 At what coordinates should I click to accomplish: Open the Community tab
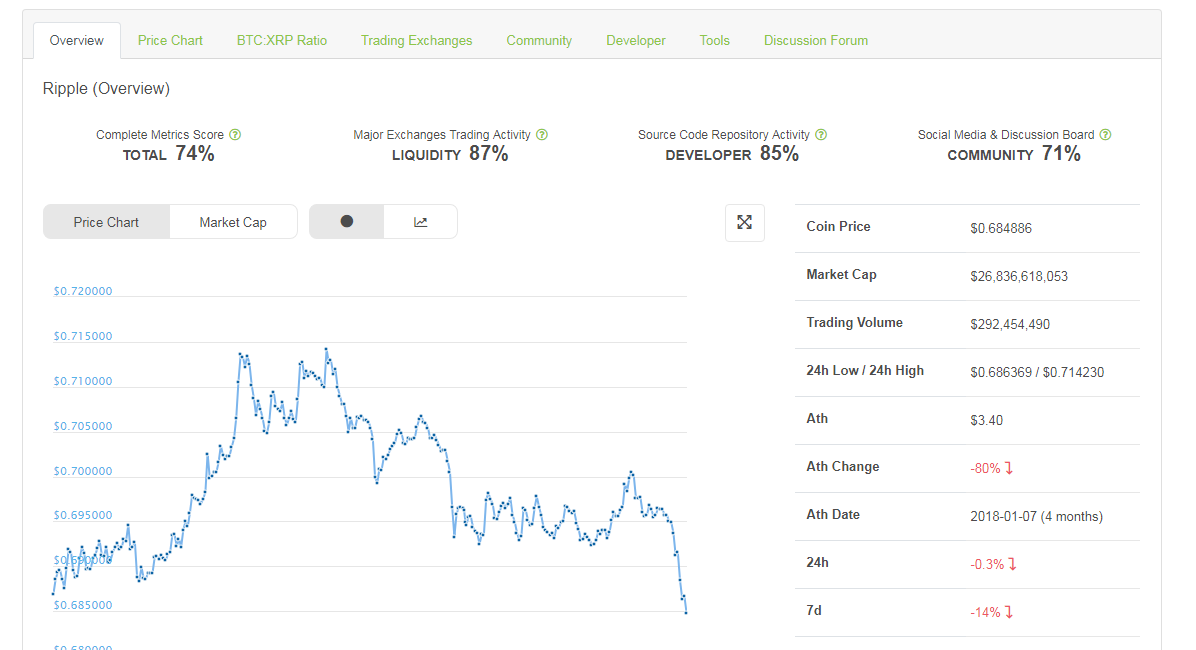coord(539,40)
